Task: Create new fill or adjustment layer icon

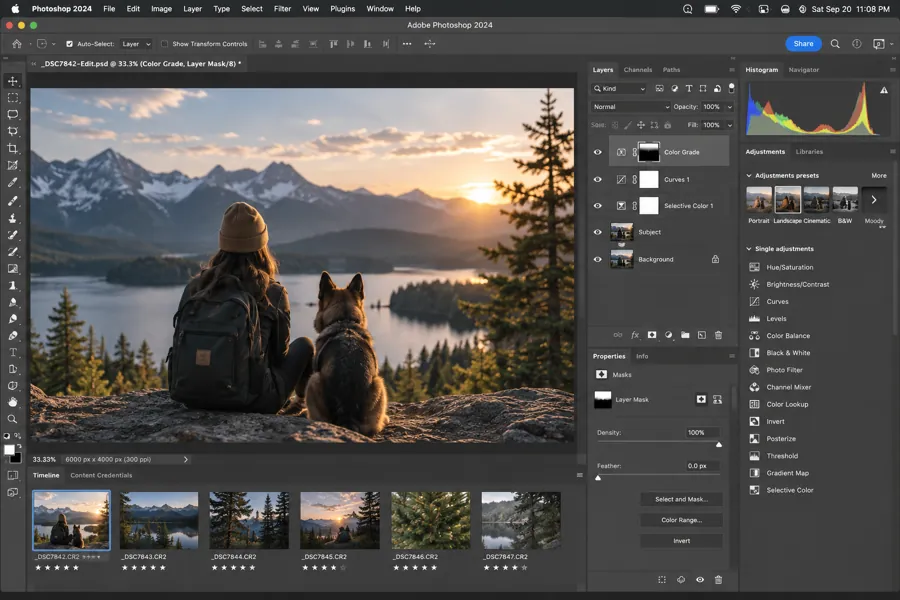Action: 669,335
